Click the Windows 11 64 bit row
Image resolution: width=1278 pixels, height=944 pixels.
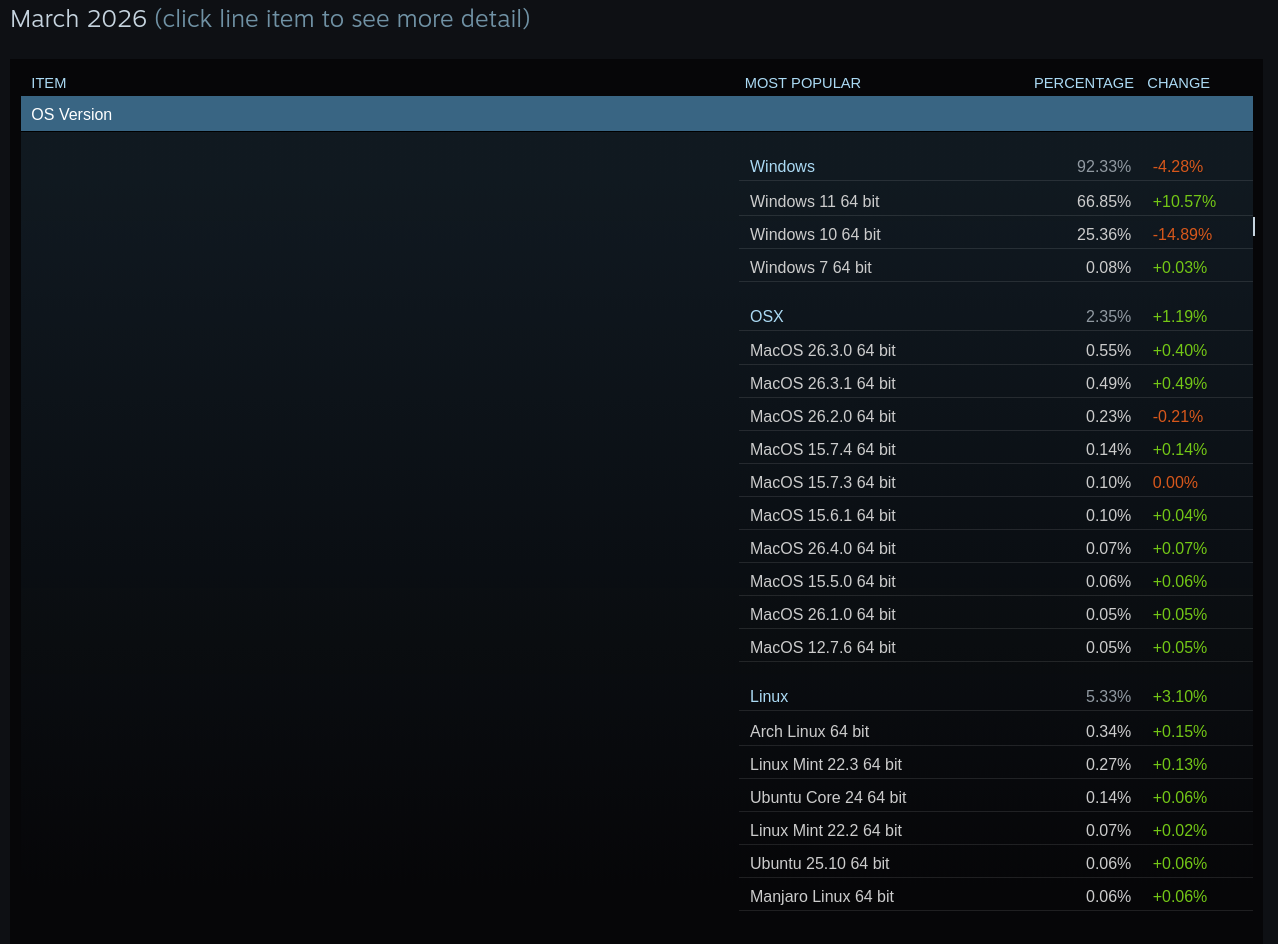pos(995,201)
